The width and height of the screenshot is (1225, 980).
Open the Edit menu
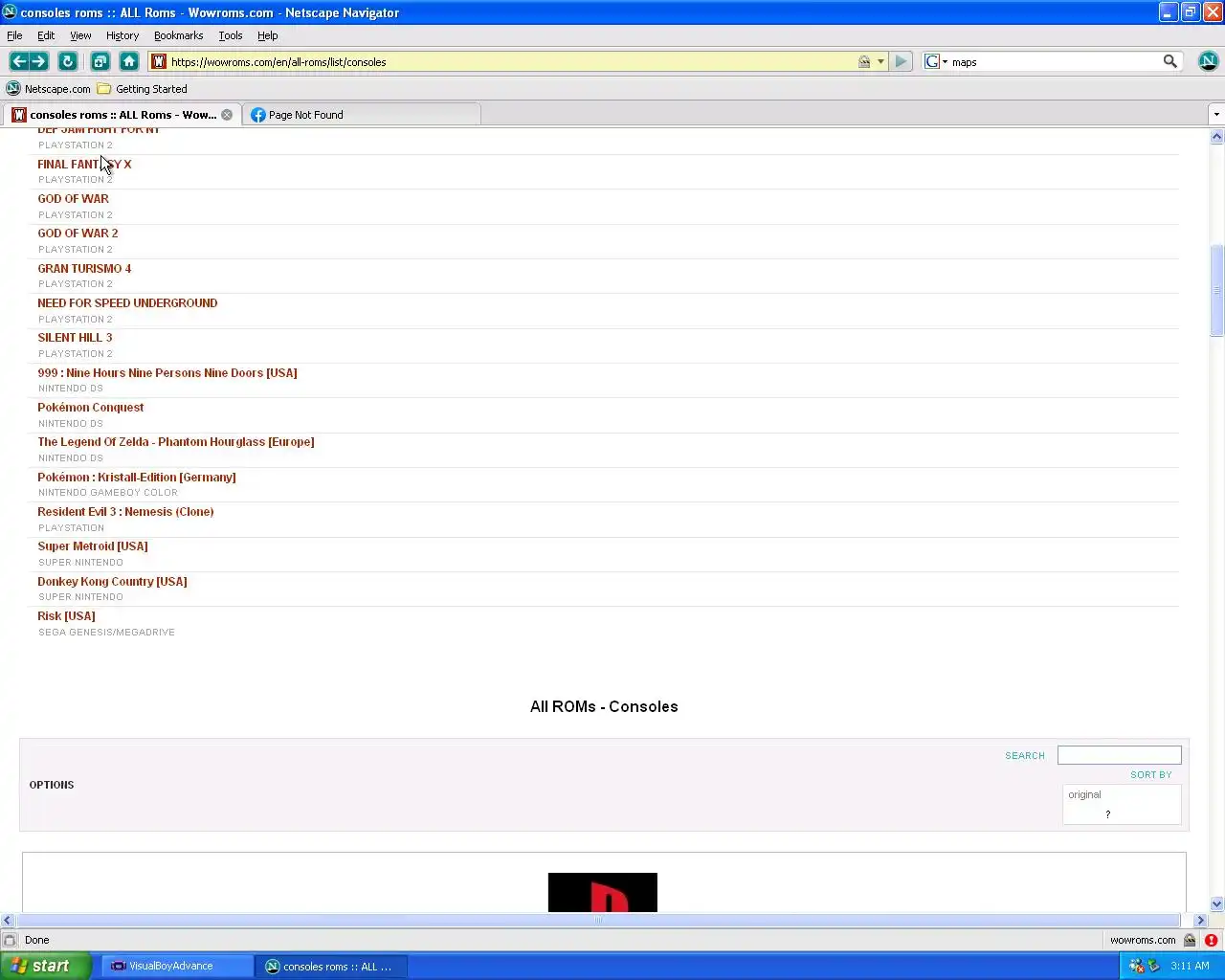click(x=46, y=35)
